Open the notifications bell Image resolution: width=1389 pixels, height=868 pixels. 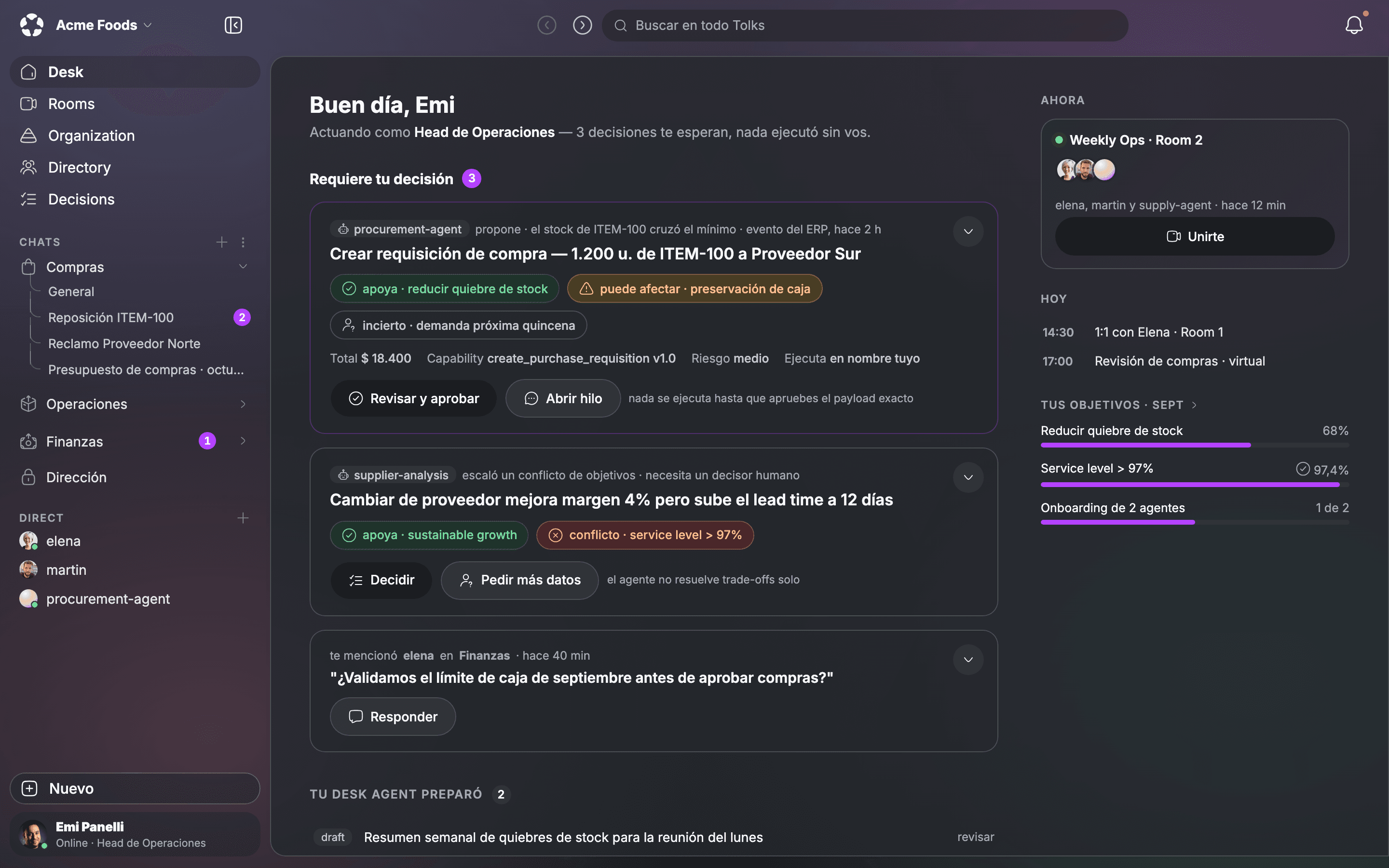point(1354,25)
